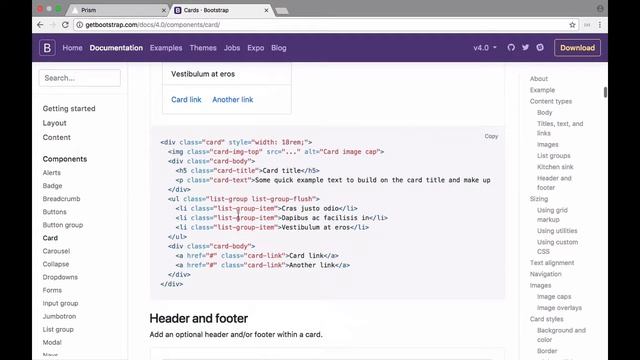Click the site info icon in the address bar

(x=80, y=25)
